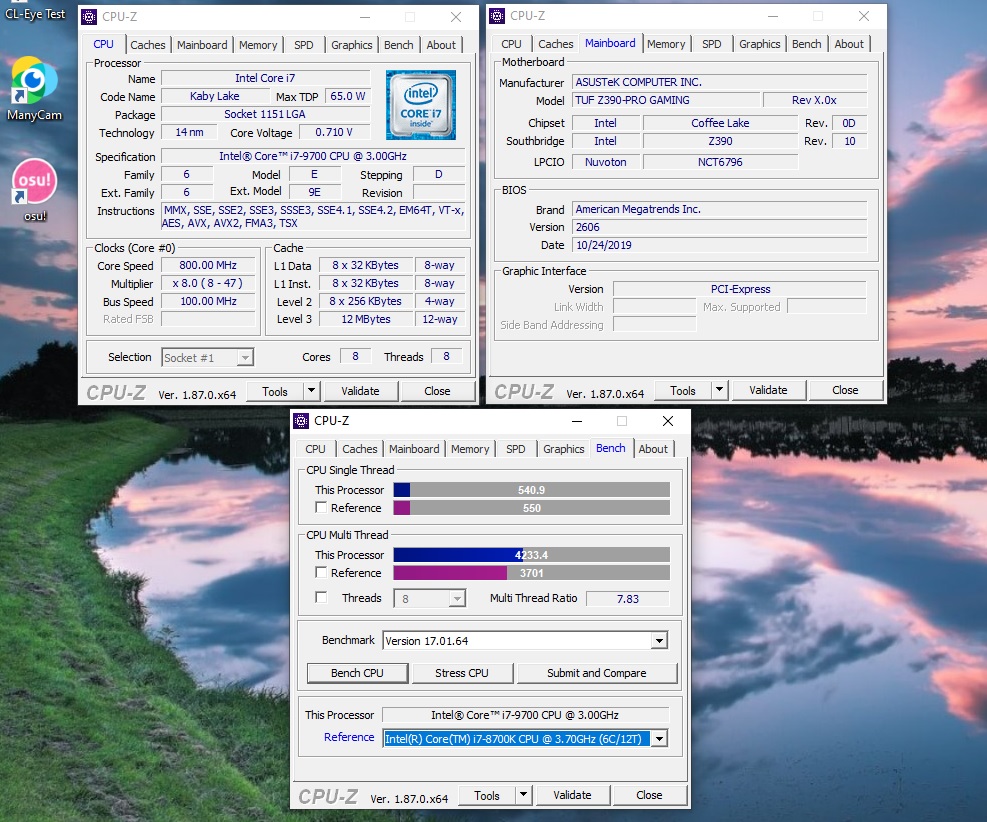Switch to the Caches tab in CPU window
The image size is (987, 822).
pos(148,45)
